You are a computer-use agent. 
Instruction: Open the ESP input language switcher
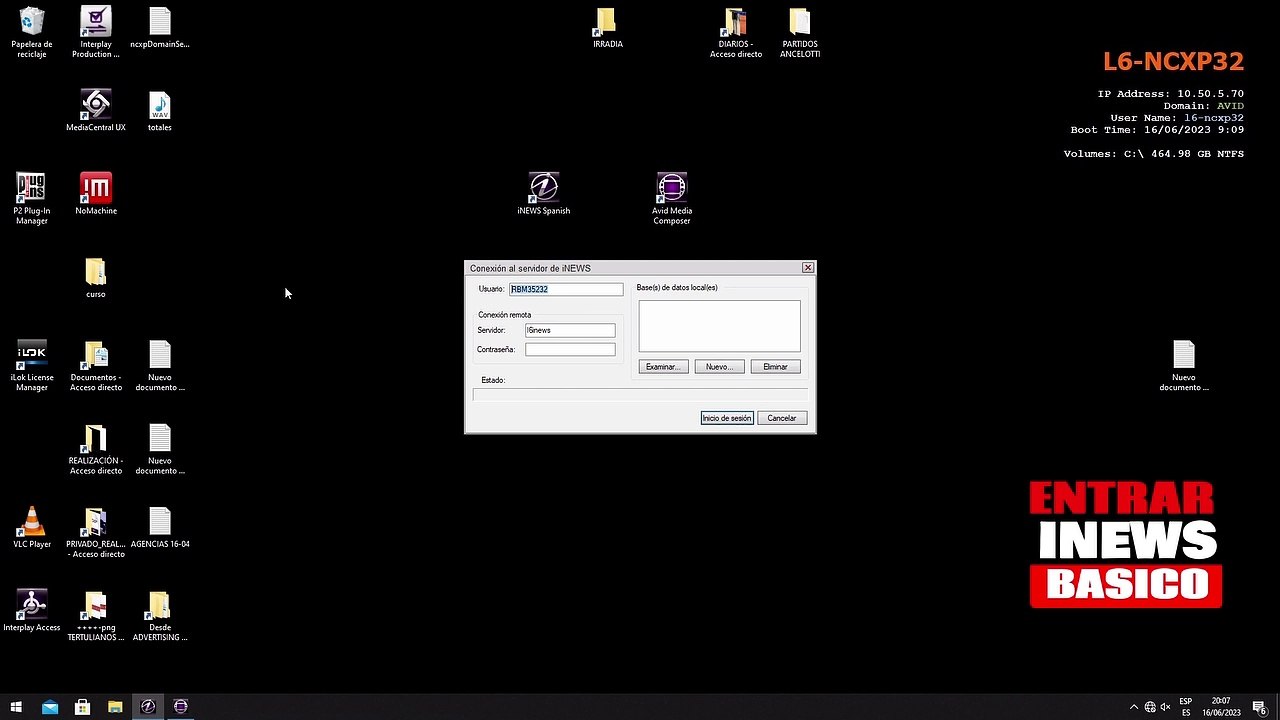[1186, 706]
